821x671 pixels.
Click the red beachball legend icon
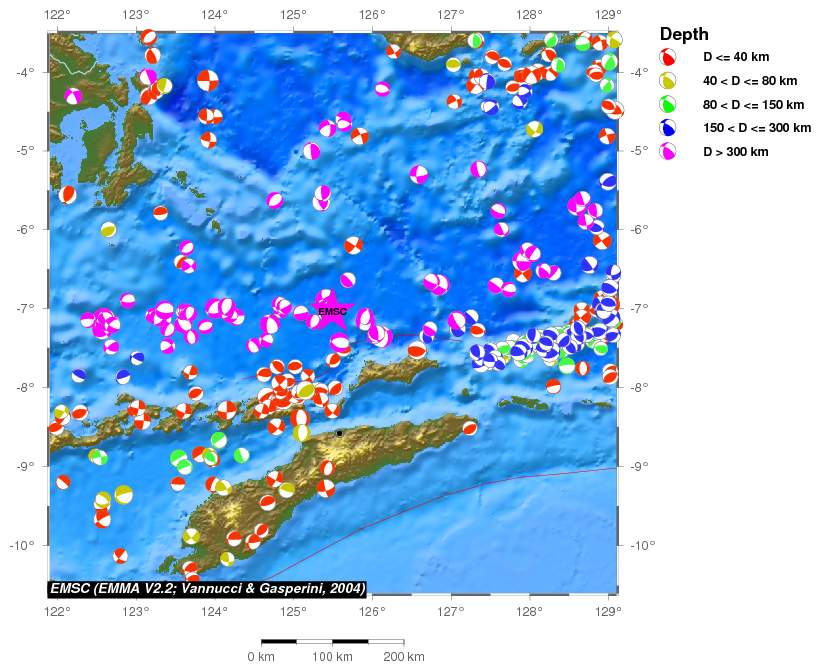pyautogui.click(x=668, y=58)
